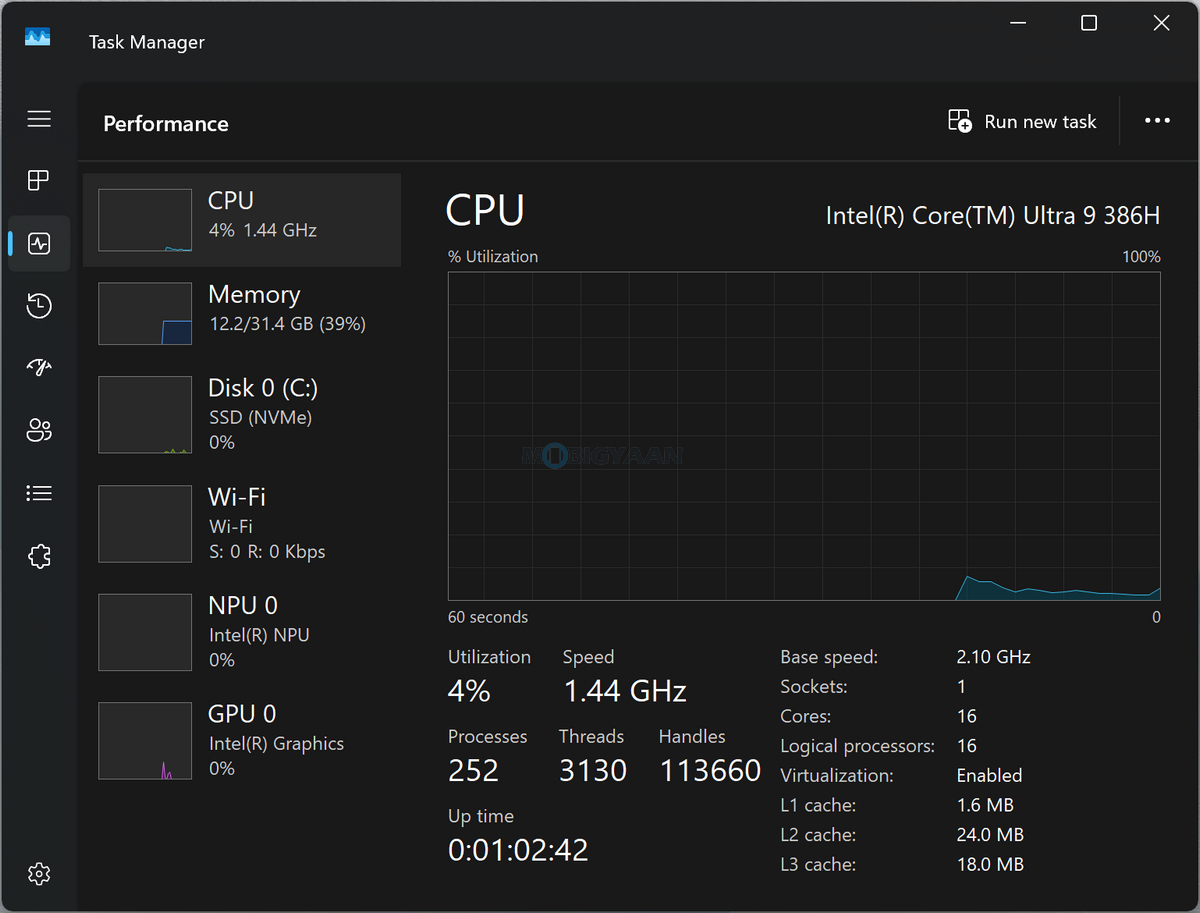Select the Memory performance item
Image resolution: width=1200 pixels, height=913 pixels.
(x=242, y=313)
